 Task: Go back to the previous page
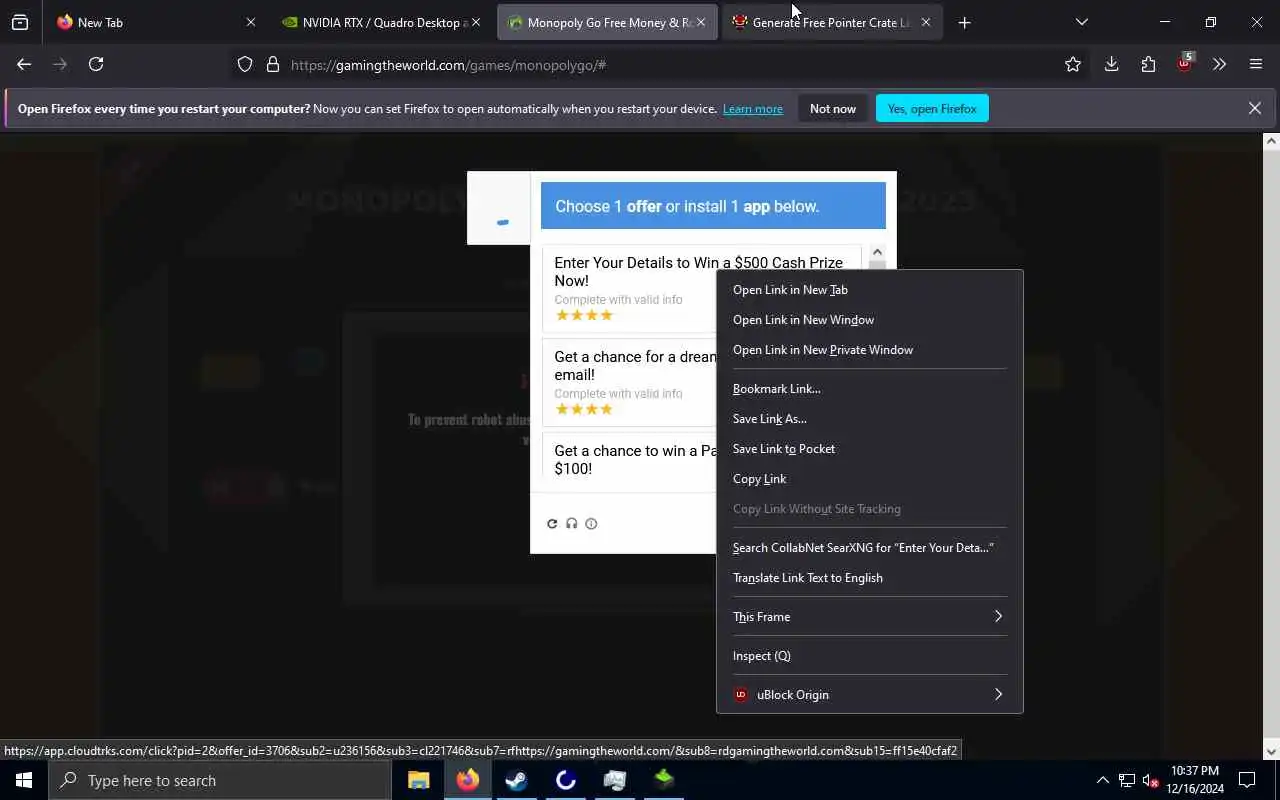coord(24,64)
